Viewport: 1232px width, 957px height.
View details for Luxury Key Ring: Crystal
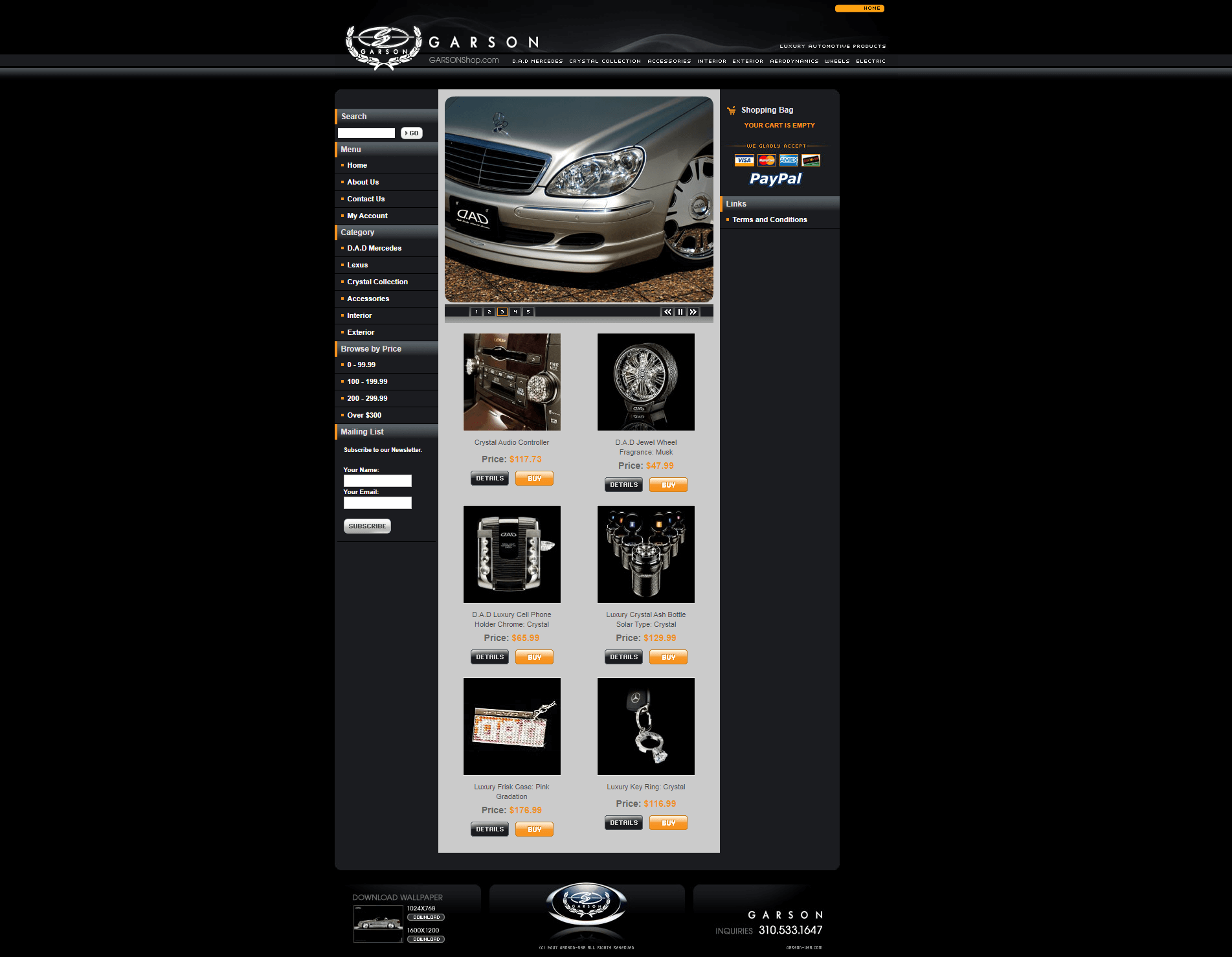(x=623, y=823)
